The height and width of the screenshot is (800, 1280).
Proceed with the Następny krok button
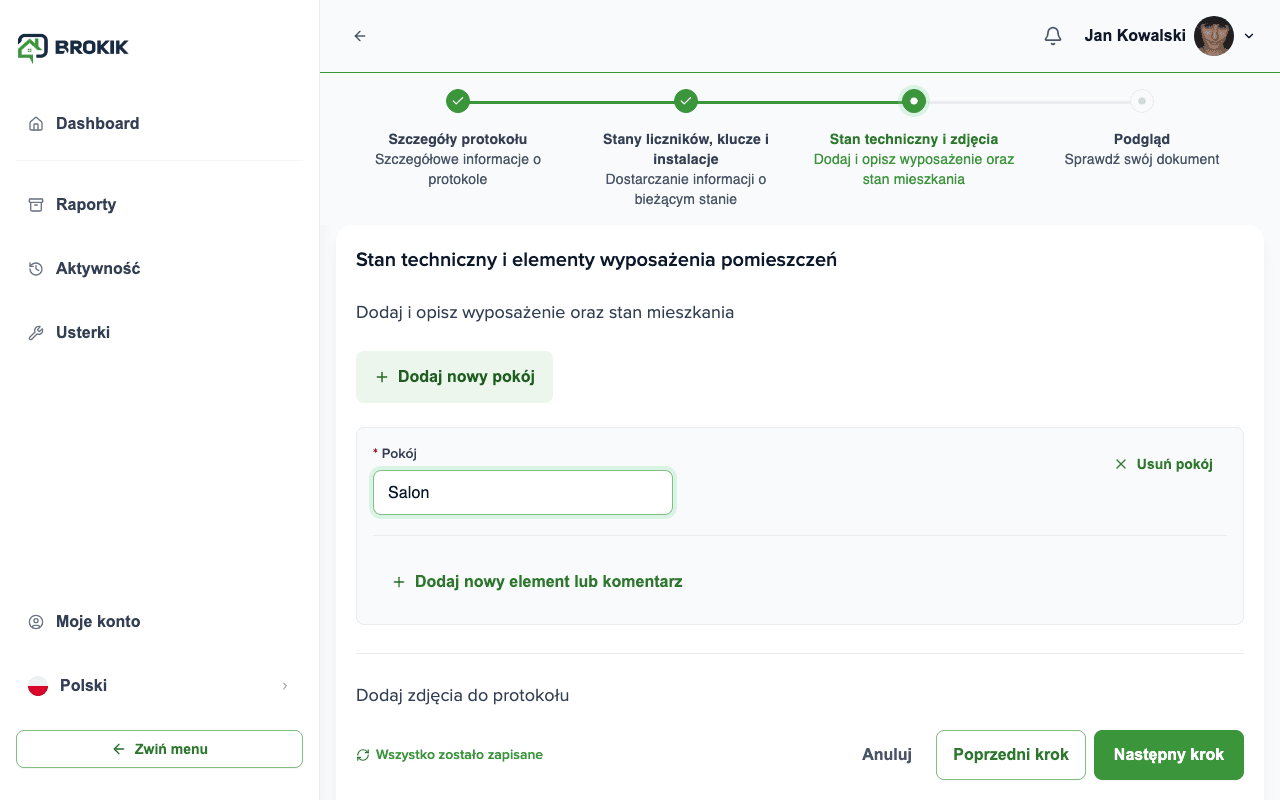click(x=1169, y=755)
